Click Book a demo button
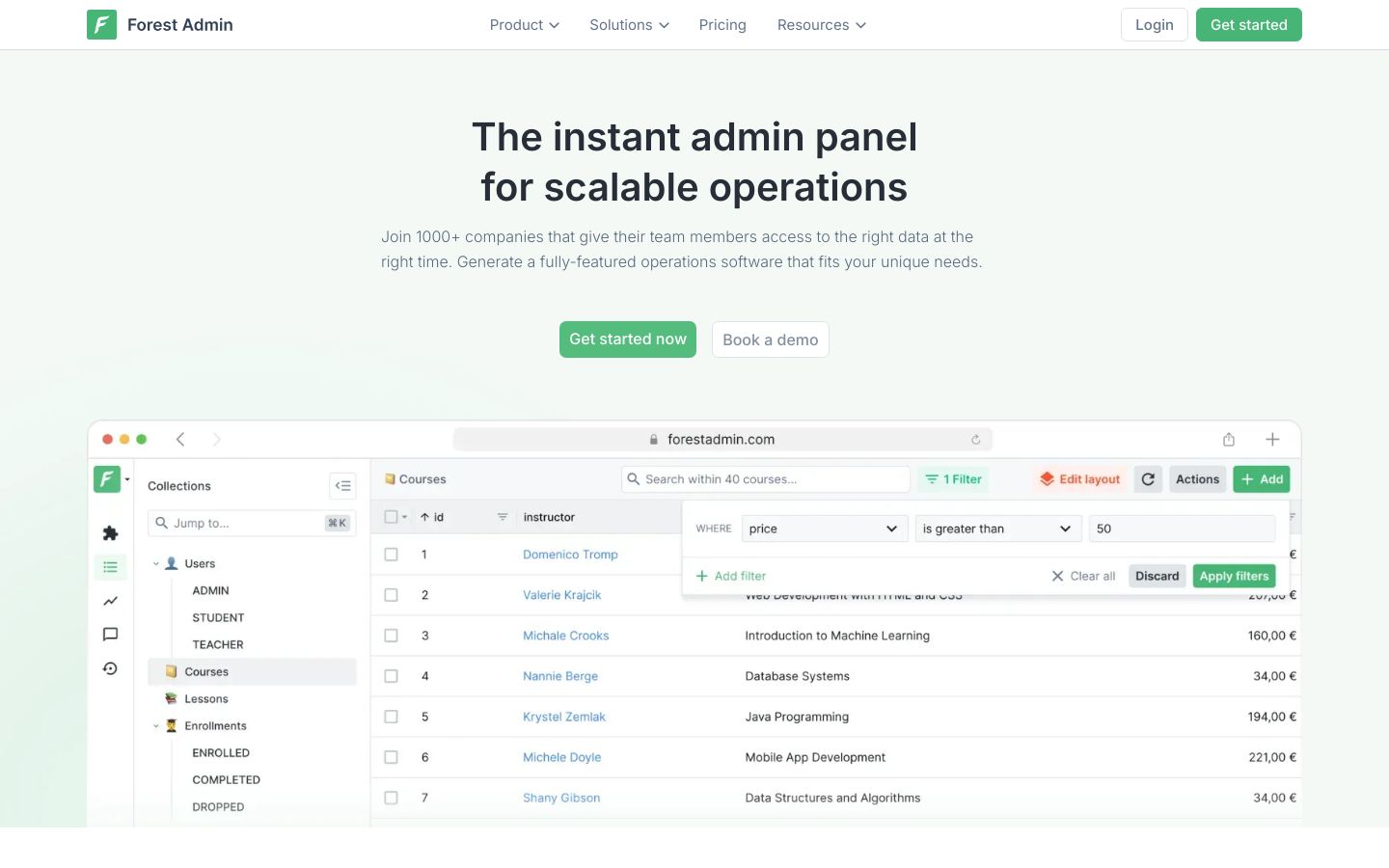This screenshot has width=1389, height=868. 770,339
